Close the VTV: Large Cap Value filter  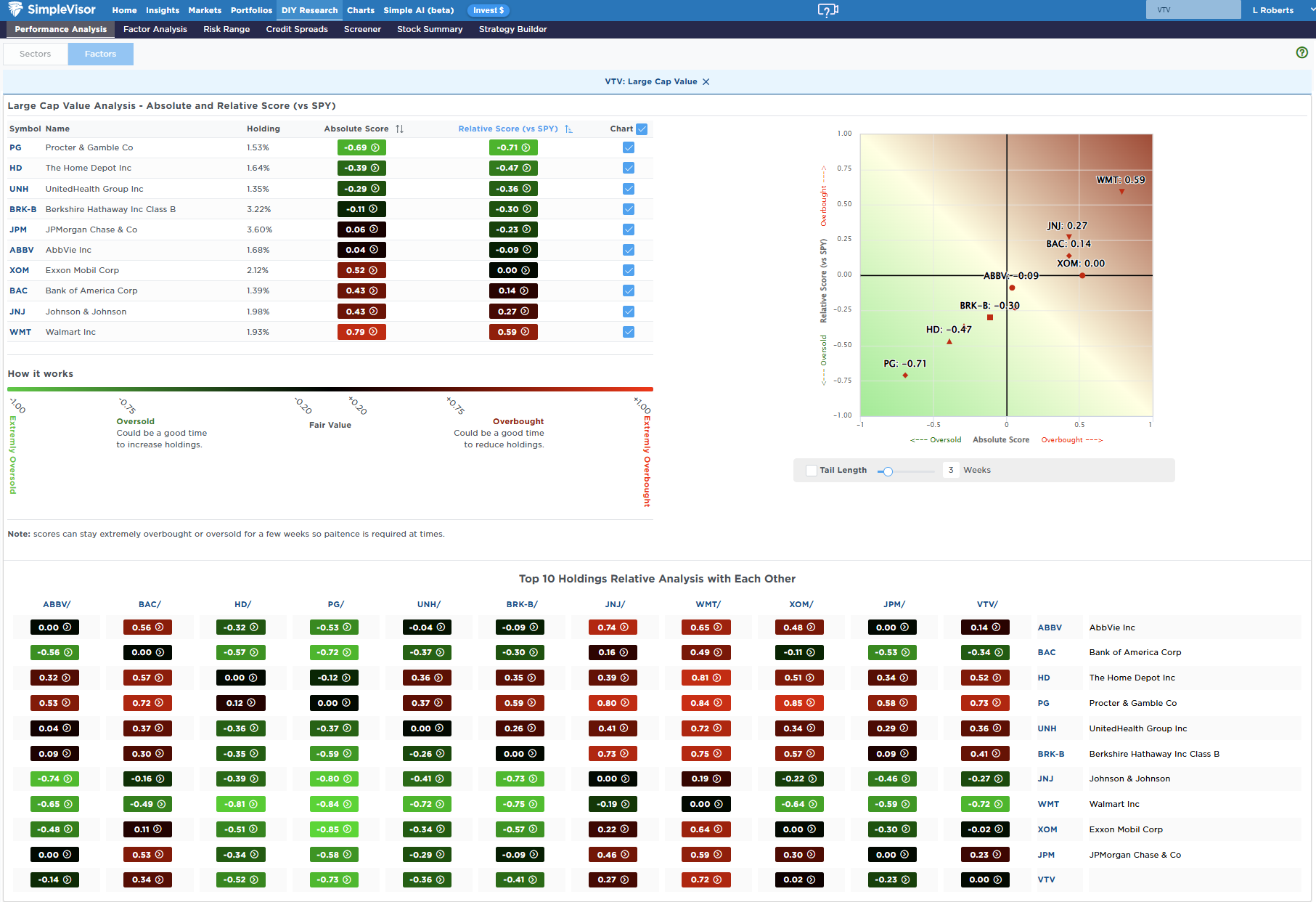click(706, 82)
